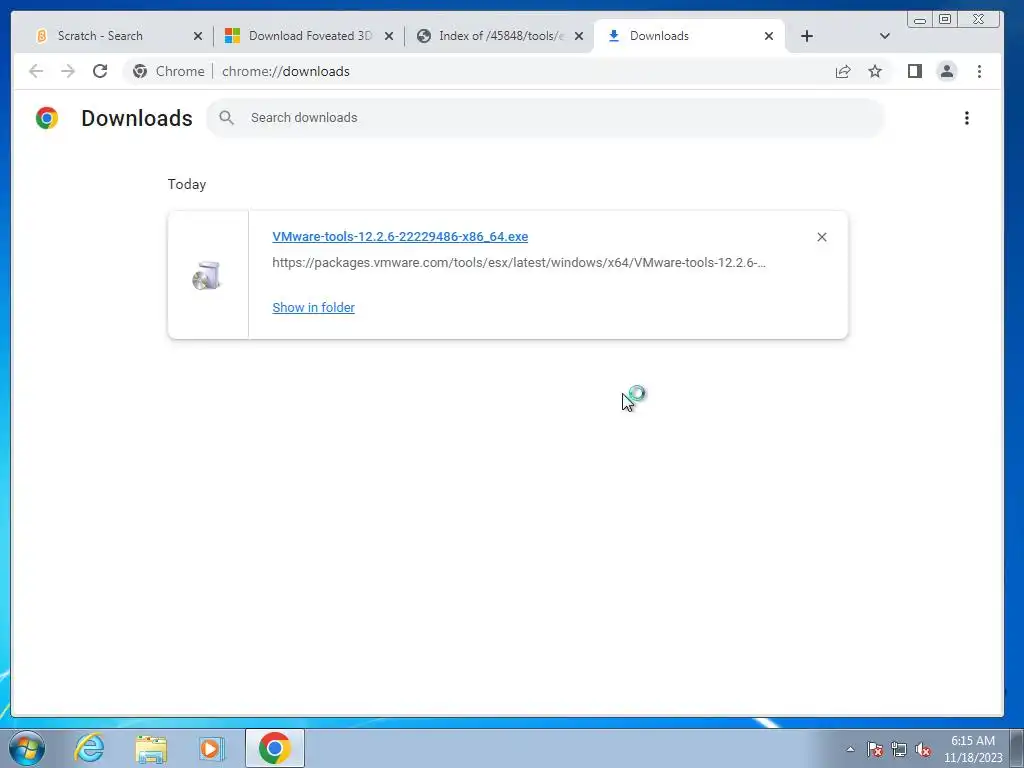Click the "Today" date heading
Viewport: 1024px width, 768px height.
click(187, 184)
